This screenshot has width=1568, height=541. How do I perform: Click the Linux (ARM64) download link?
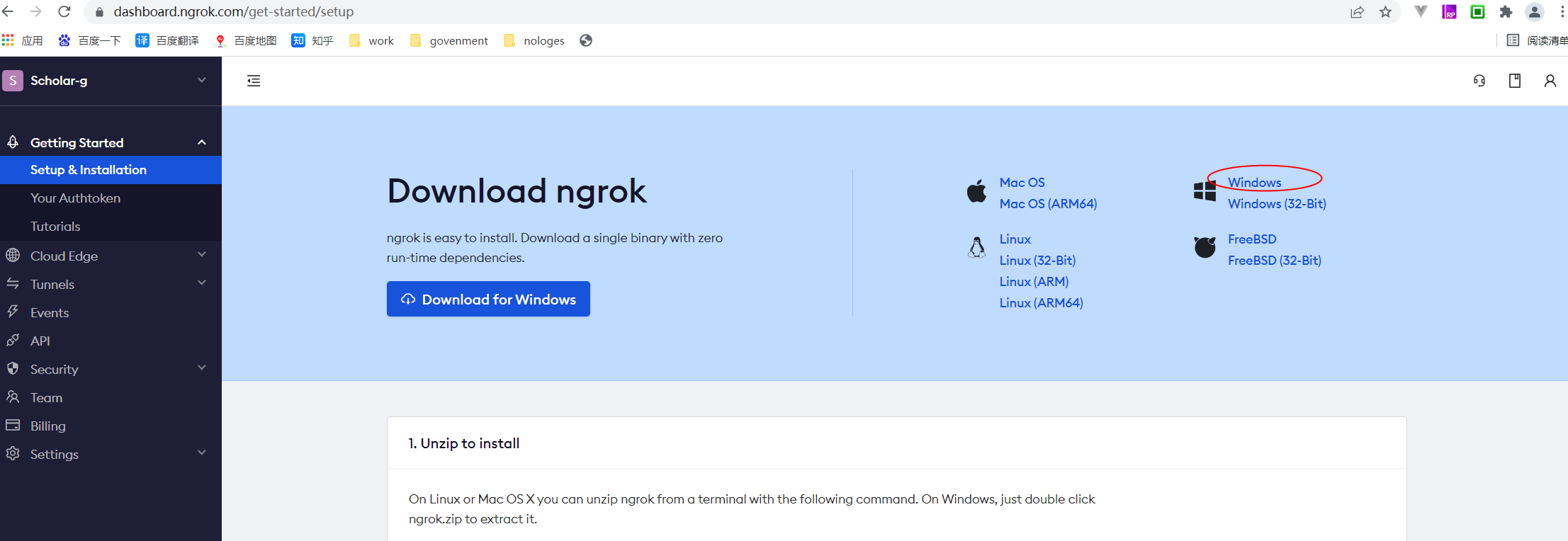(1041, 303)
